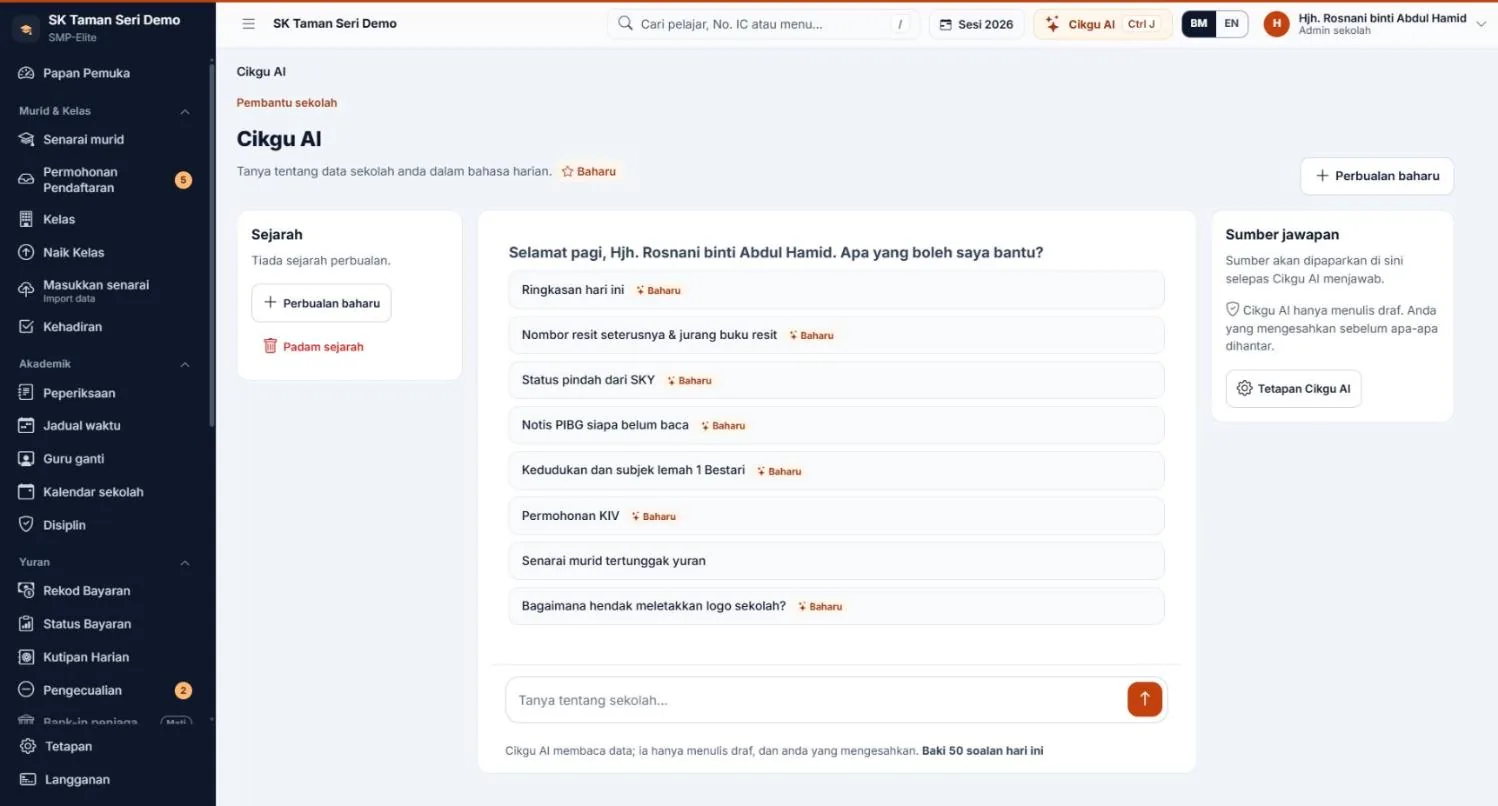This screenshot has width=1498, height=806.
Task: Collapse the Akademik section
Action: click(x=185, y=364)
